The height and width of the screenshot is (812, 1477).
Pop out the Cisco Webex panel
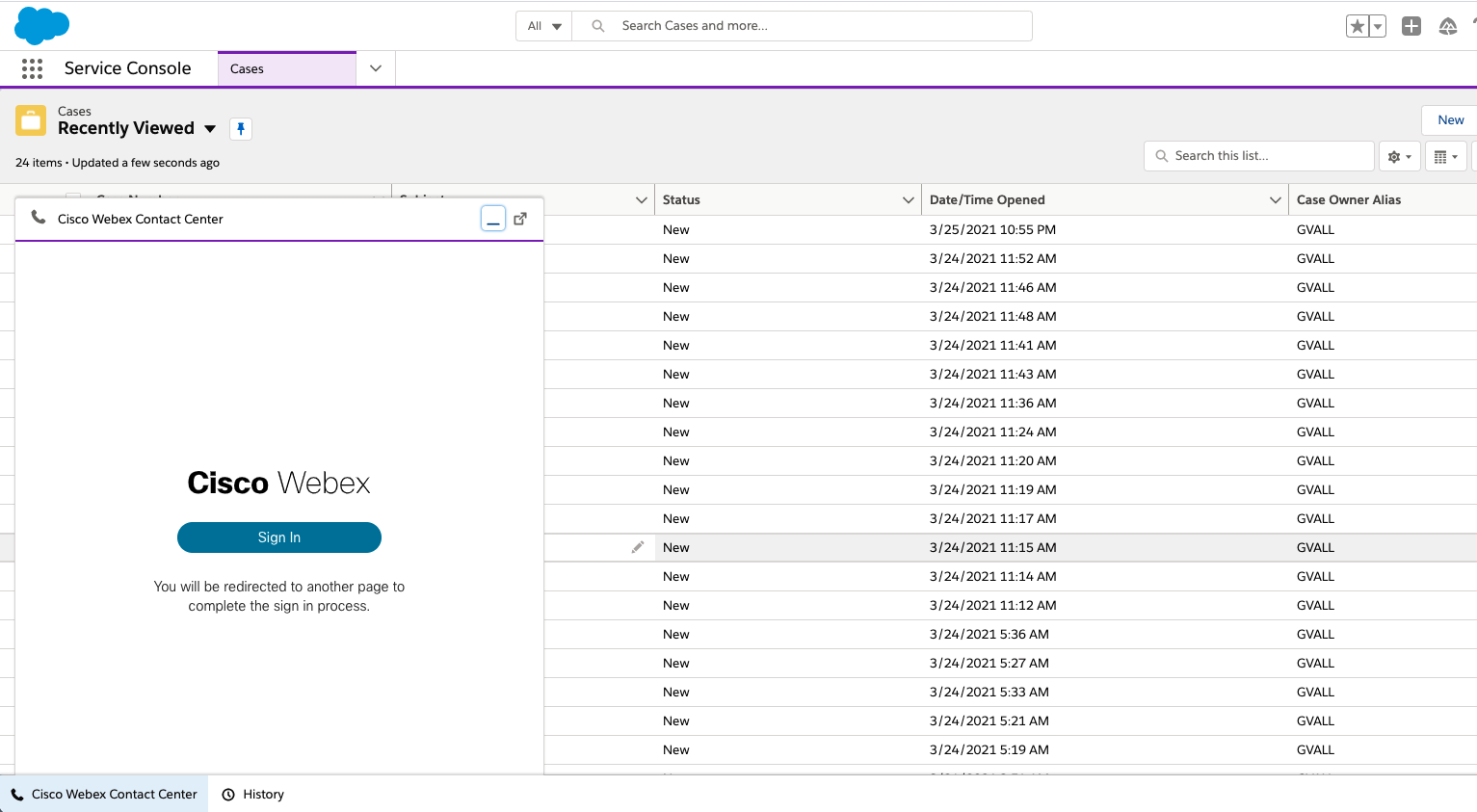[520, 219]
